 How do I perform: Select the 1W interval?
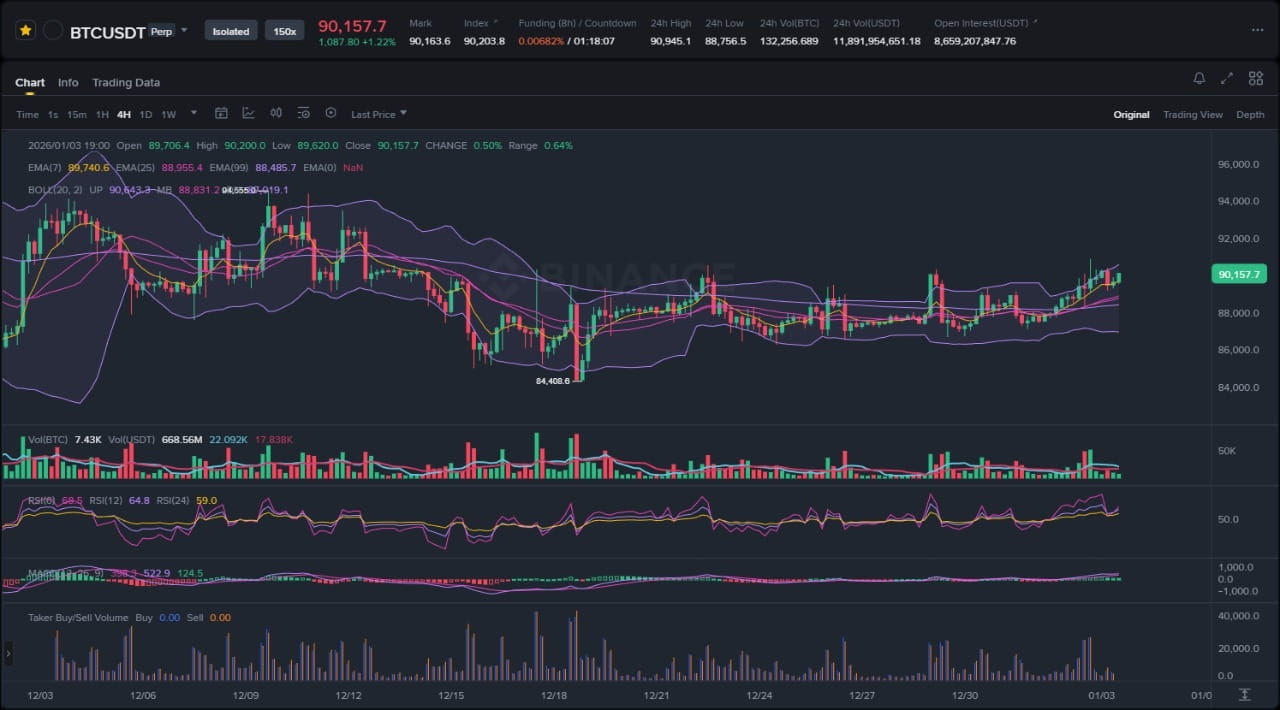pos(168,114)
